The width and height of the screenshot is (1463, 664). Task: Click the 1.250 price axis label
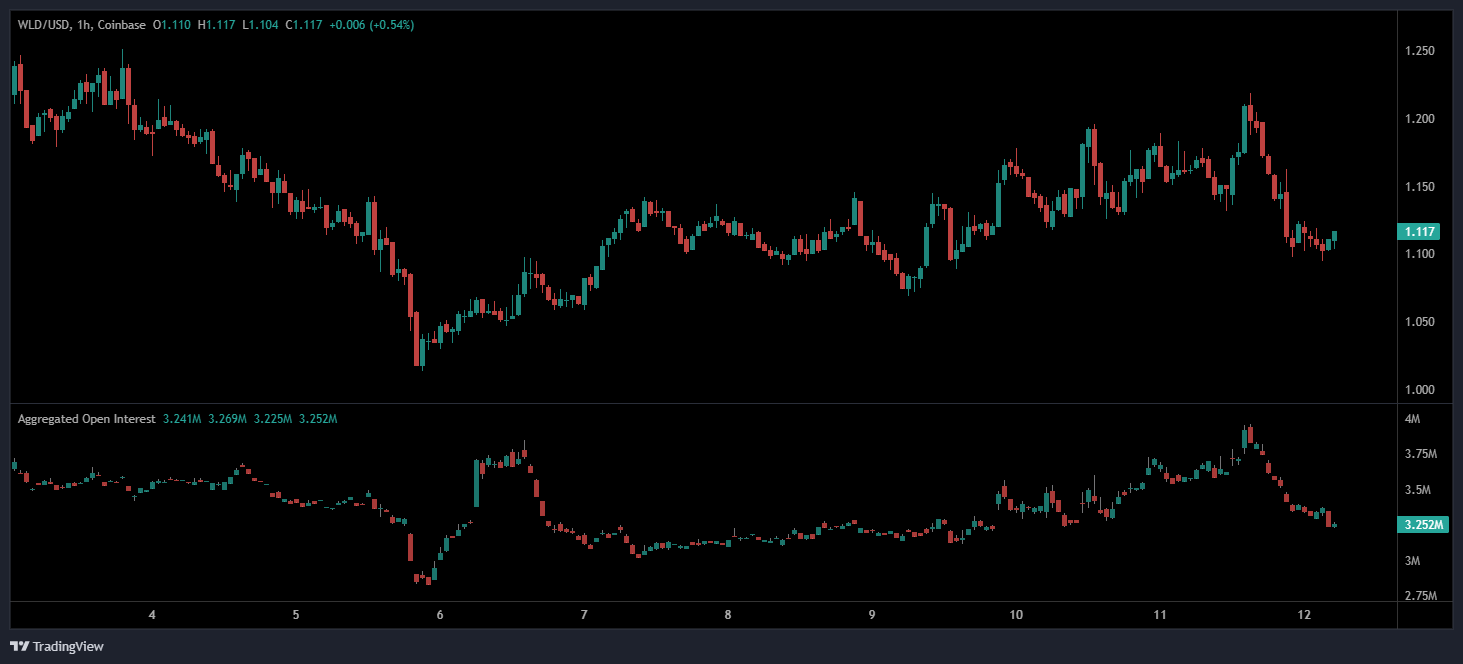point(1421,51)
